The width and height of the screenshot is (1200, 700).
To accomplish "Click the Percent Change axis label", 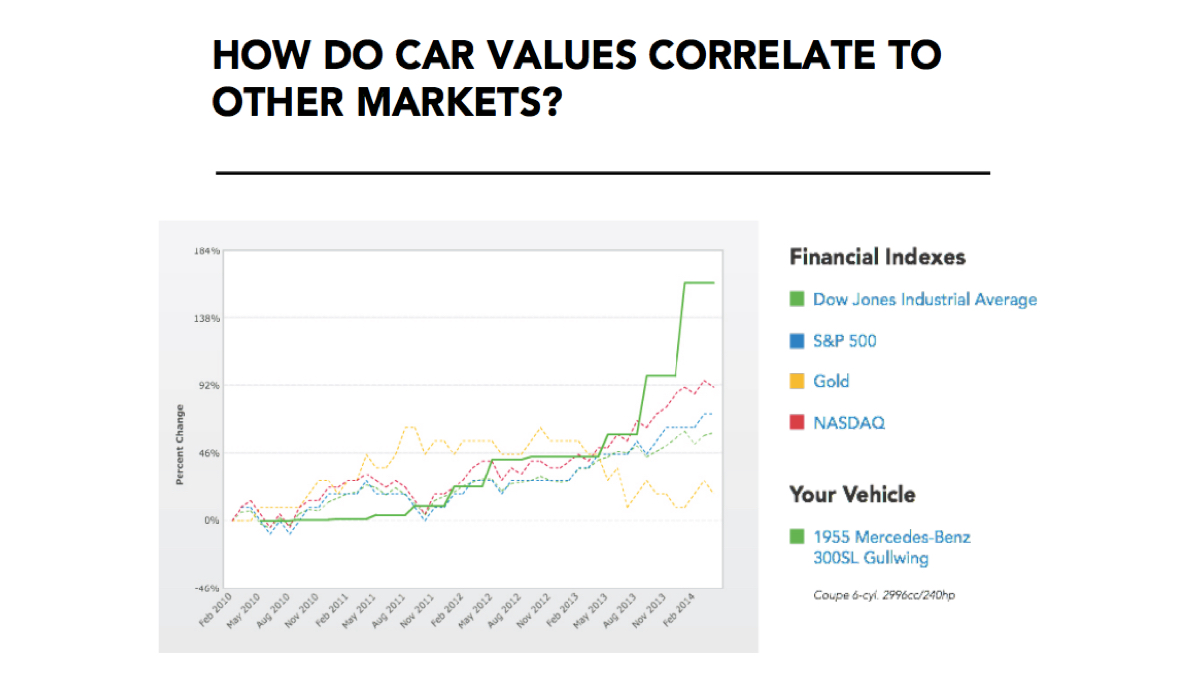I will click(x=180, y=444).
